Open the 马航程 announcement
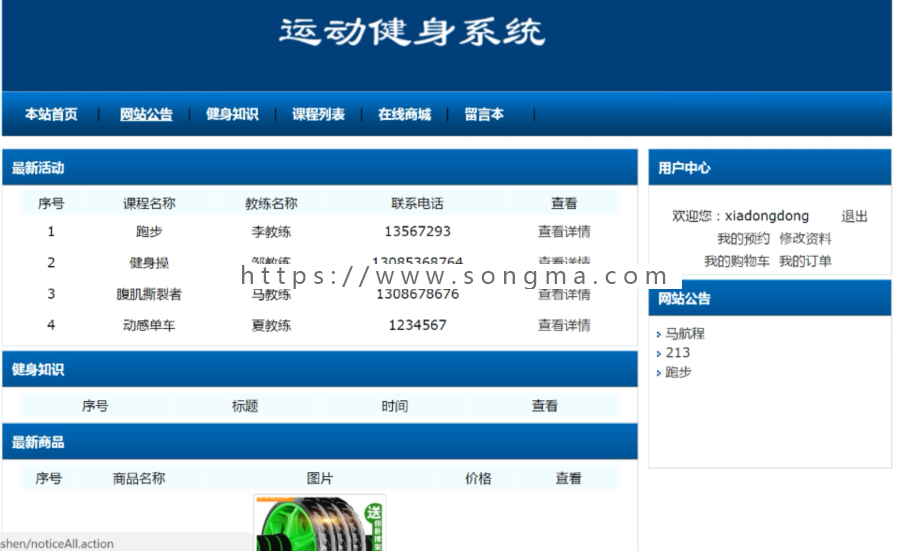The width and height of the screenshot is (900, 551). [685, 333]
